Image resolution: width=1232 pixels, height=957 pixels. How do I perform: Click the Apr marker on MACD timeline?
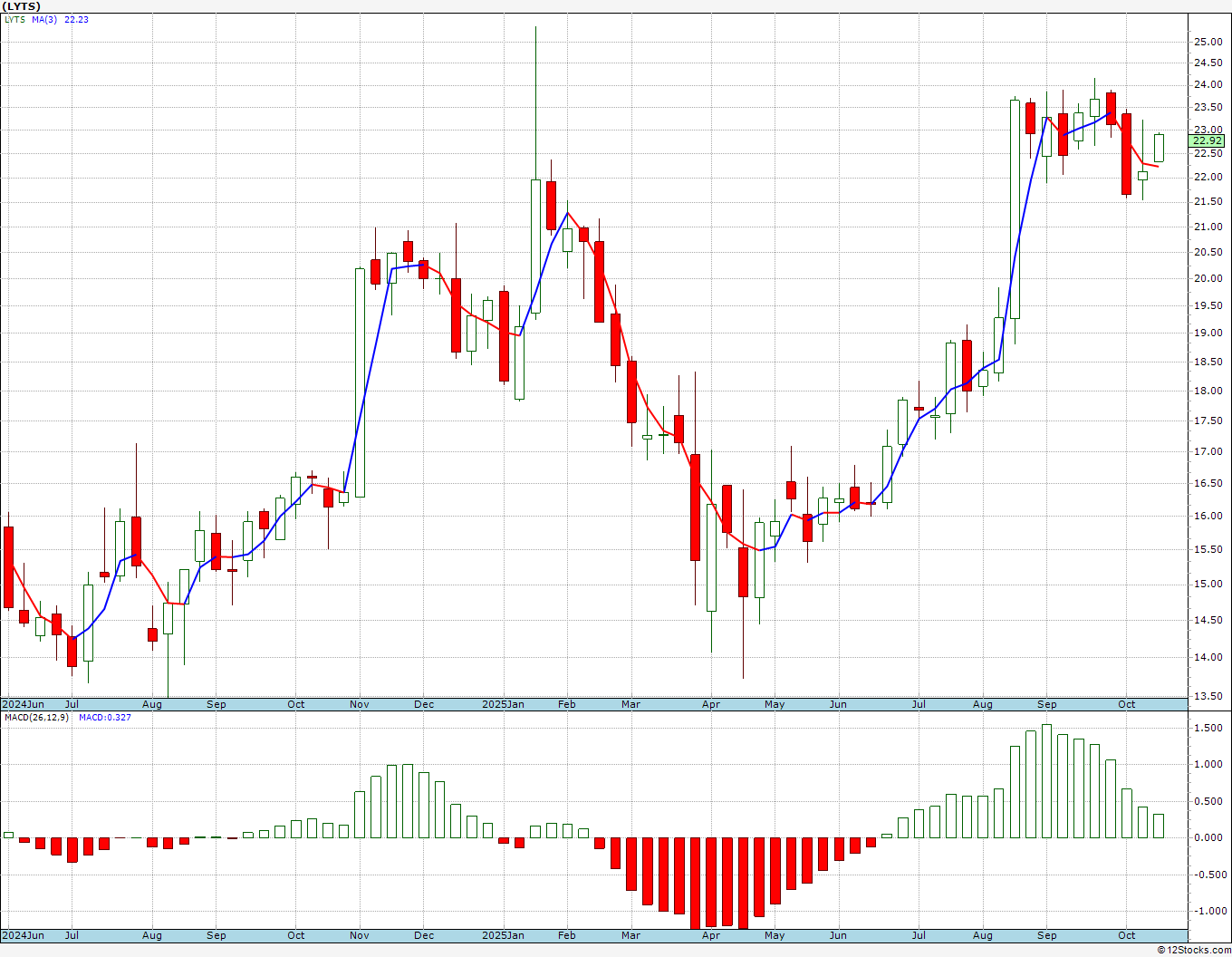click(711, 935)
